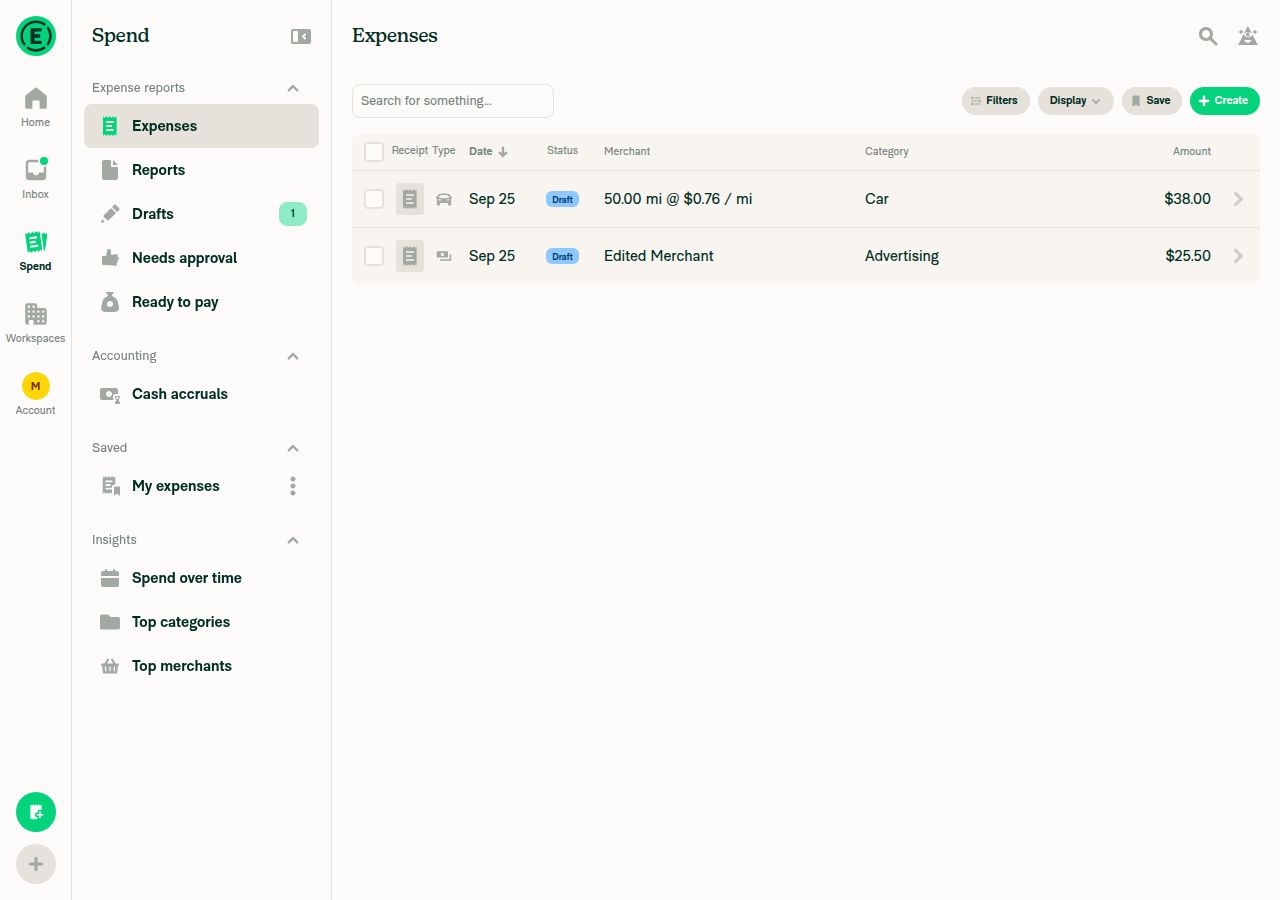
Task: Check the Edited Merchant expense checkbox
Action: click(374, 256)
